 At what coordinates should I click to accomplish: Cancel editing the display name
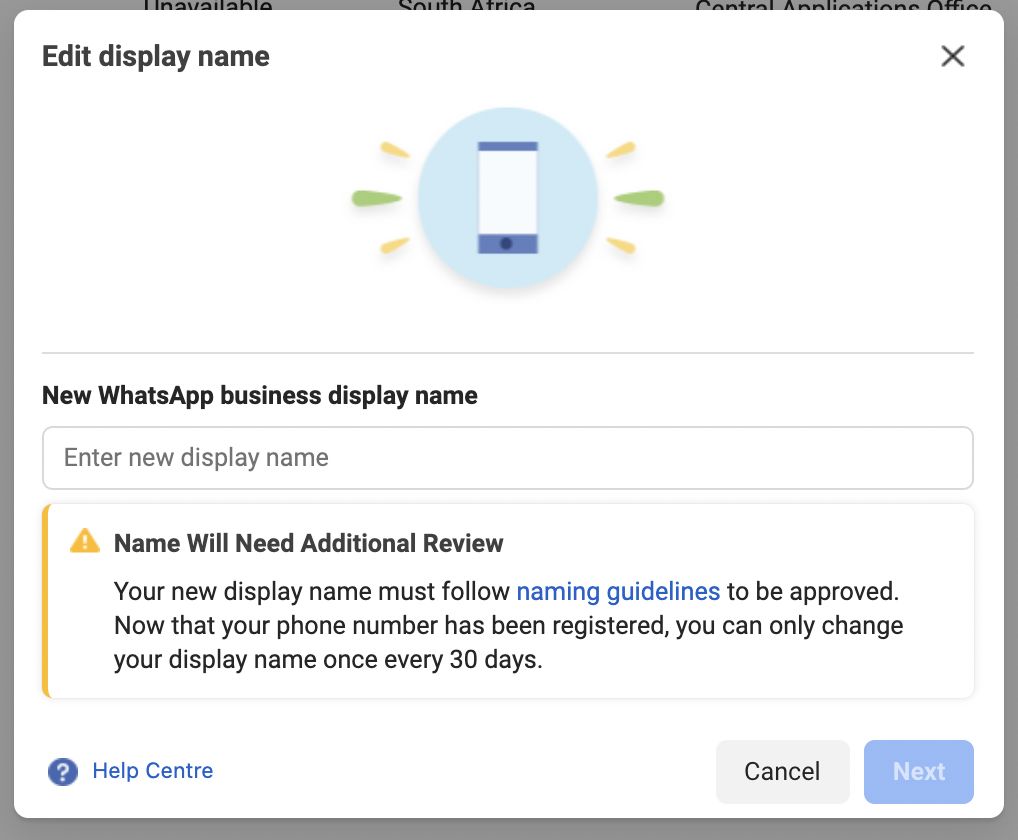[x=782, y=771]
